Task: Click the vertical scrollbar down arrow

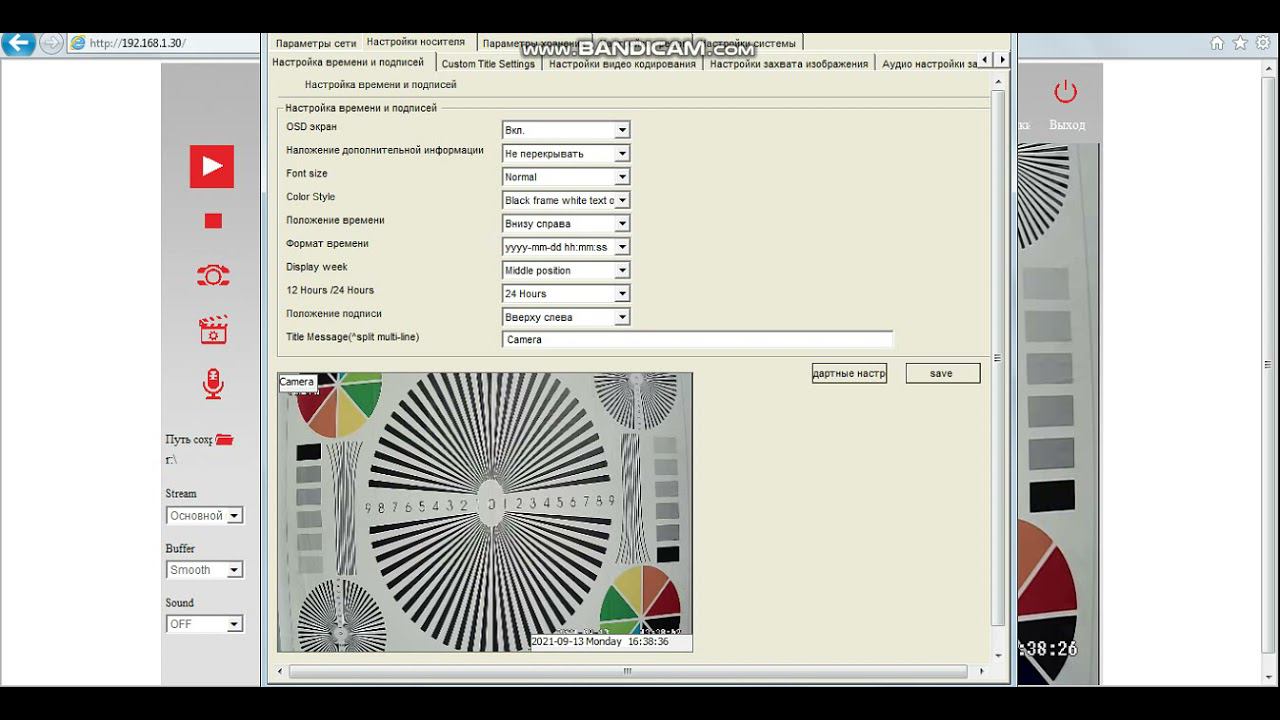Action: 998,656
